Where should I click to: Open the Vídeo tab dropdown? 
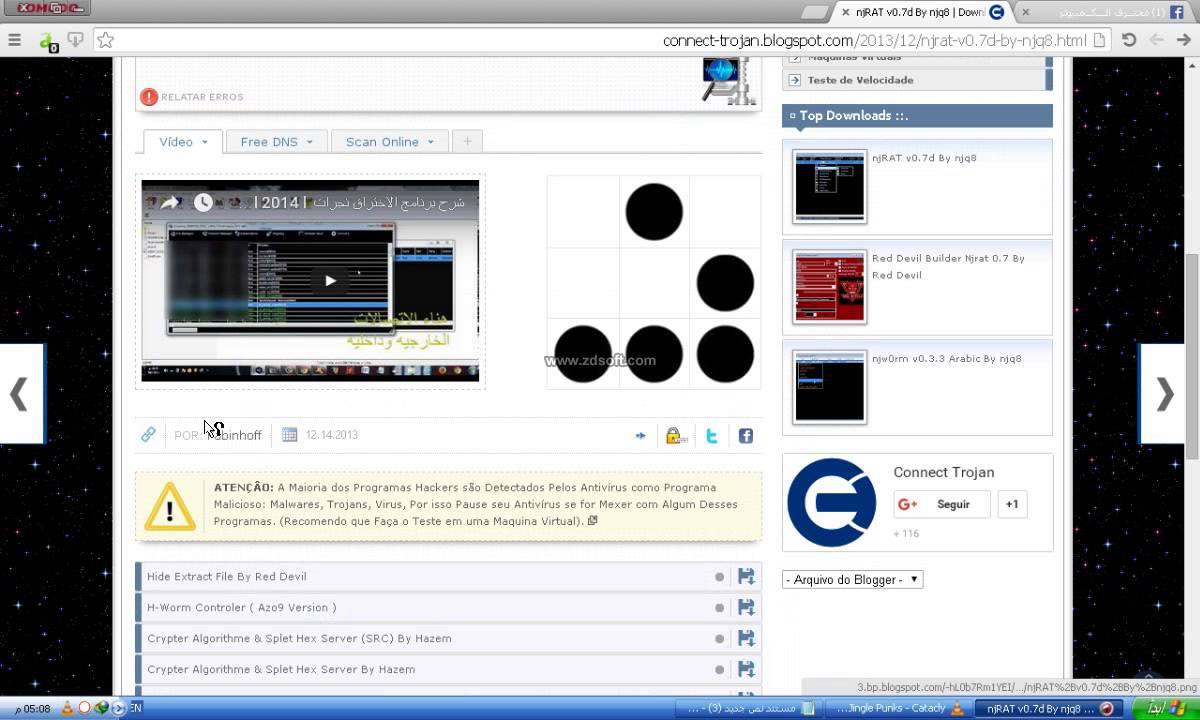pyautogui.click(x=183, y=142)
